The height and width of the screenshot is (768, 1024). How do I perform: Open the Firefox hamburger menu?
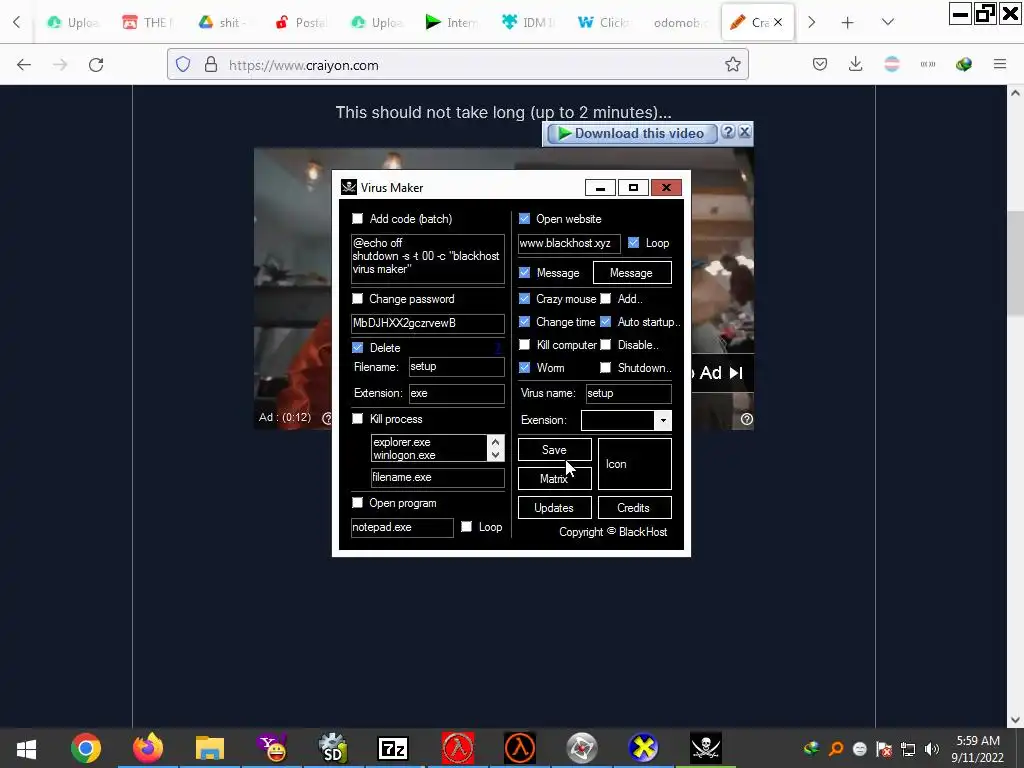point(1000,64)
